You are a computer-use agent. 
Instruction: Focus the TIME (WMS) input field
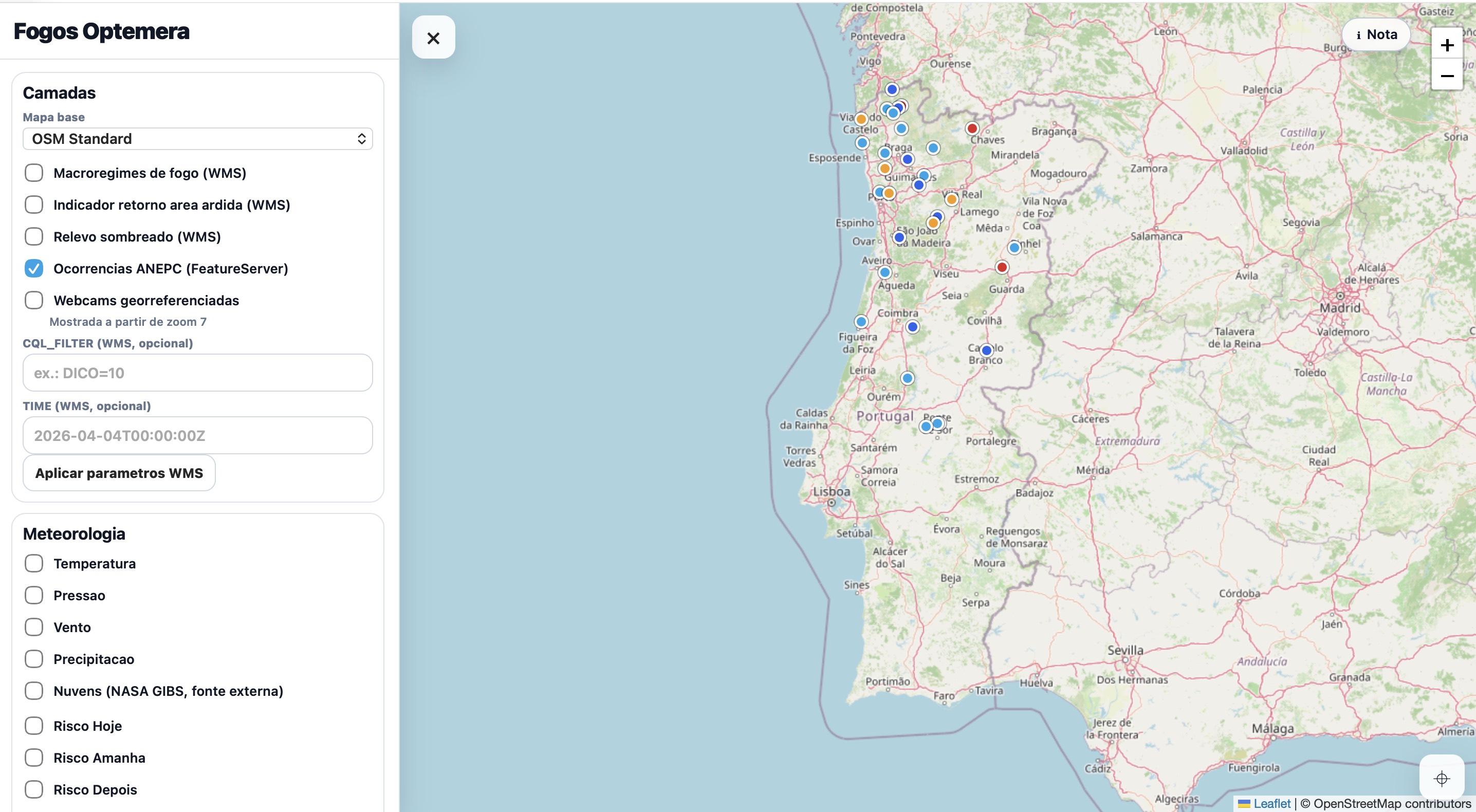pyautogui.click(x=198, y=435)
